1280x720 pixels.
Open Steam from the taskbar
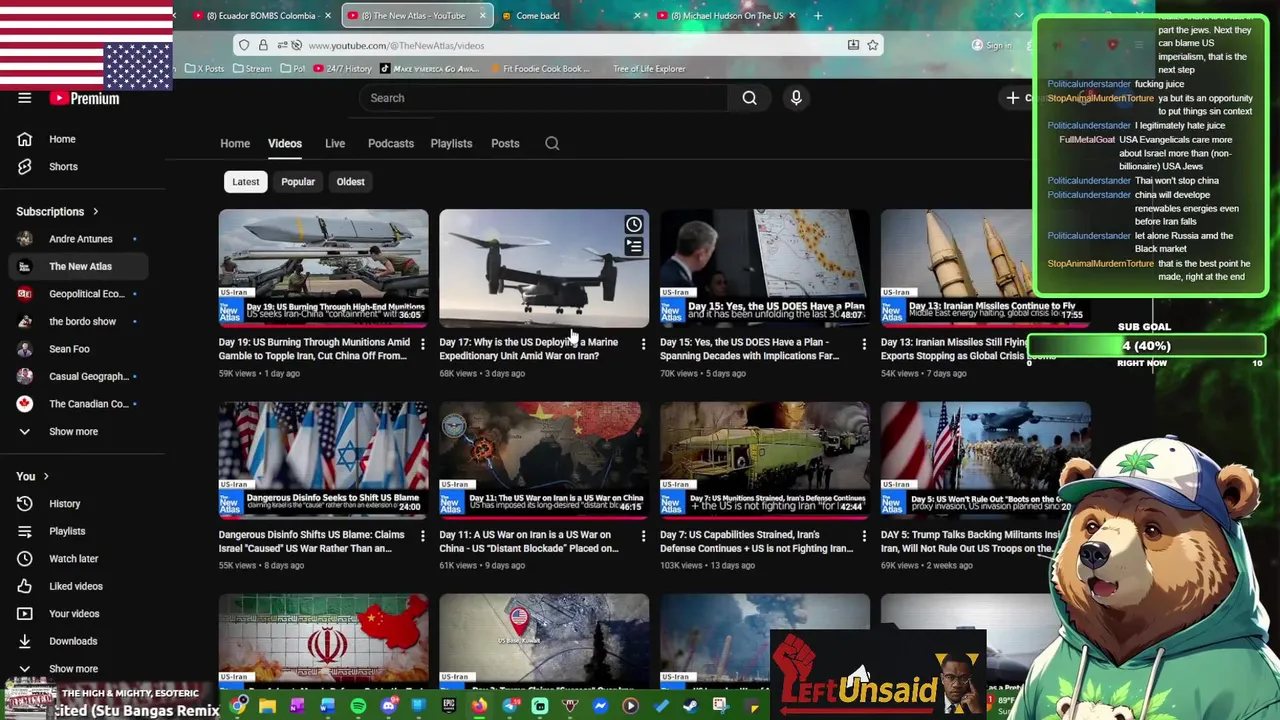coord(690,706)
